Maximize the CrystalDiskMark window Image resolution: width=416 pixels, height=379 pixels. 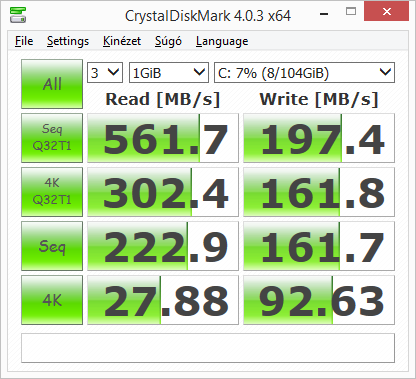[x=351, y=12]
